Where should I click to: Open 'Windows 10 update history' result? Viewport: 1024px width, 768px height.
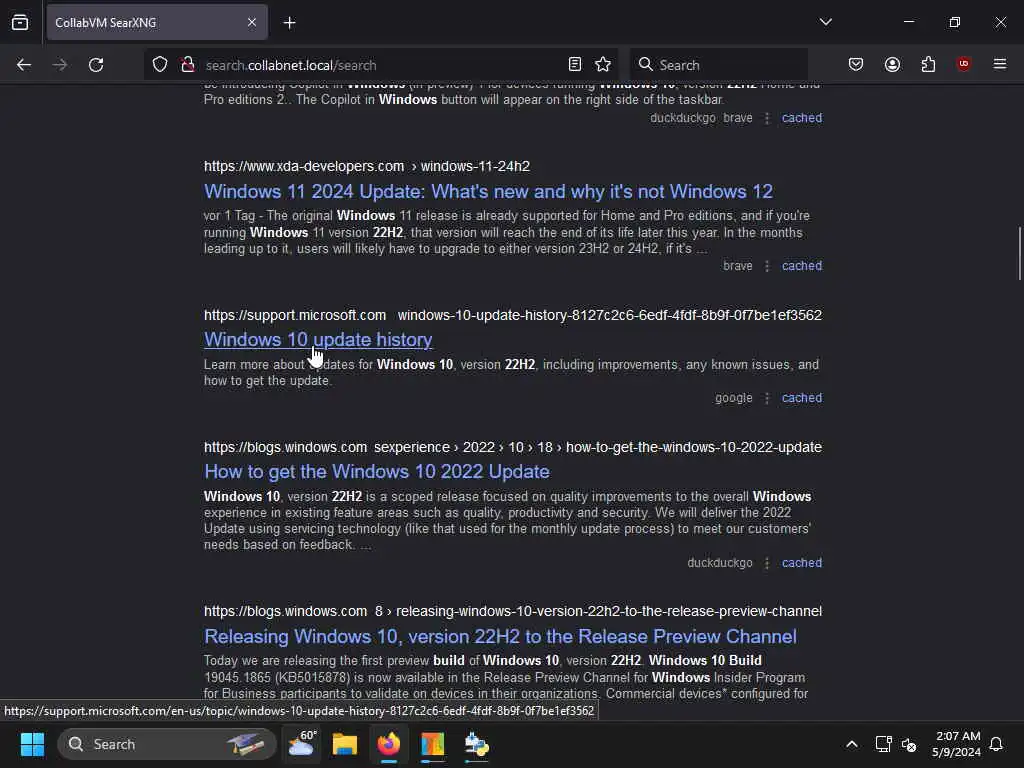coord(318,340)
